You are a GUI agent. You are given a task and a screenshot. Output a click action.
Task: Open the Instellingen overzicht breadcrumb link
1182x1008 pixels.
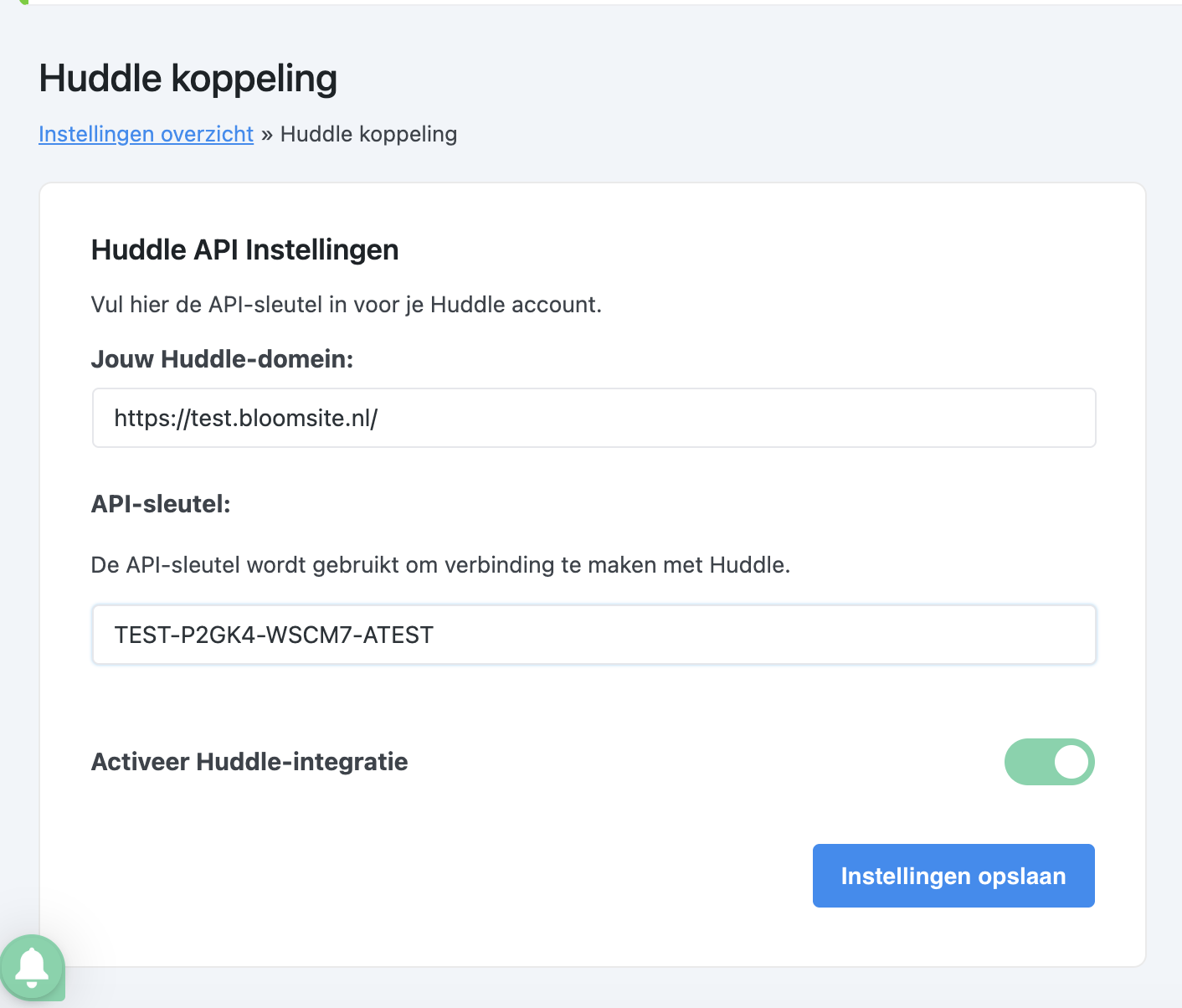coord(146,134)
